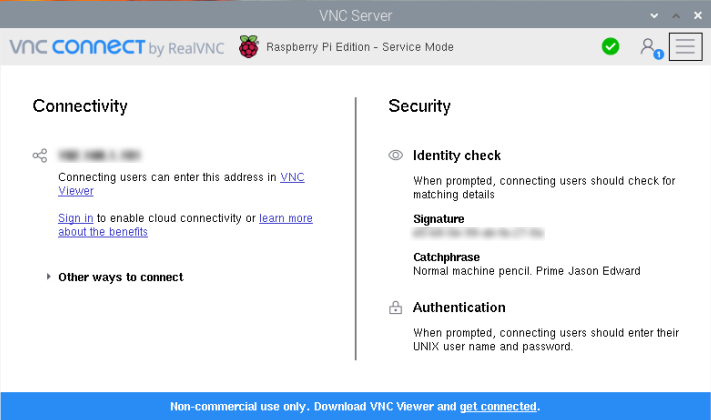Click the Authentication heading
The width and height of the screenshot is (711, 420).
(x=459, y=308)
